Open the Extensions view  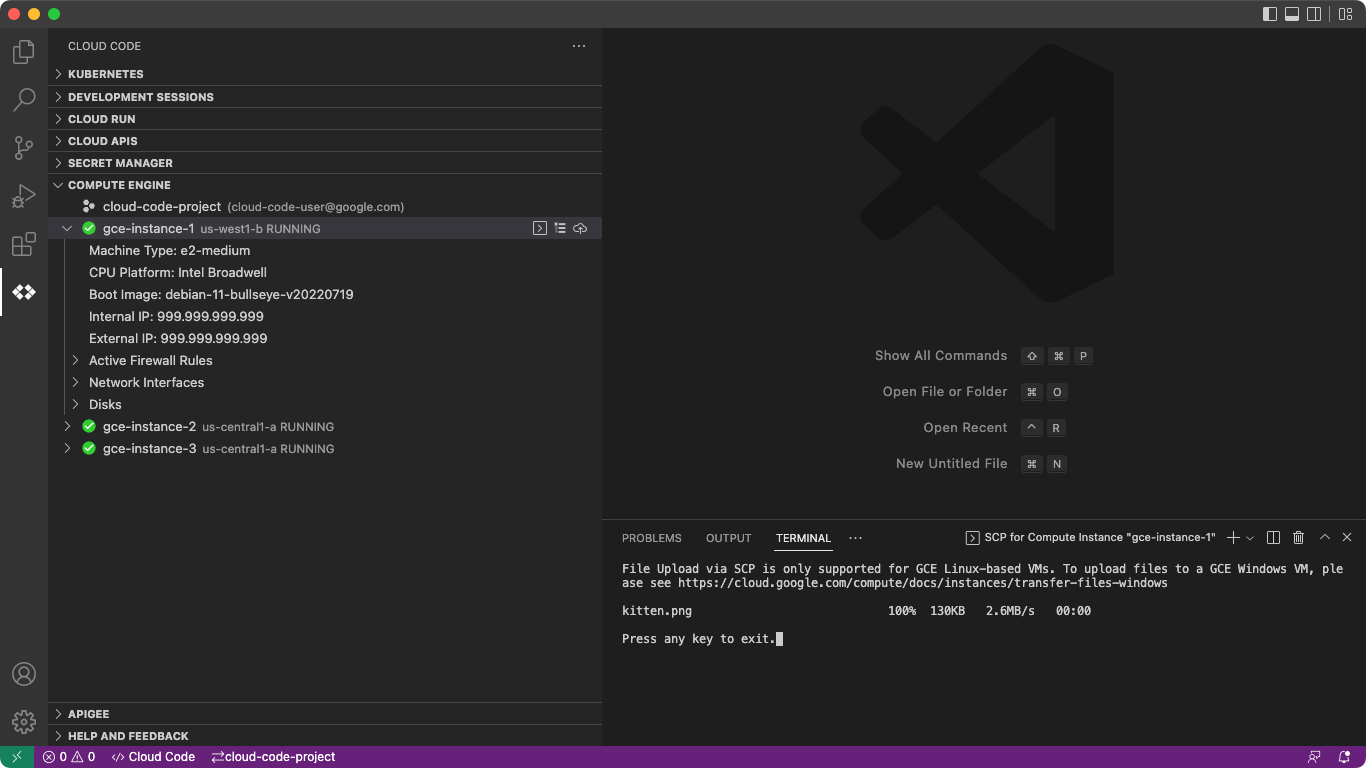click(x=24, y=244)
